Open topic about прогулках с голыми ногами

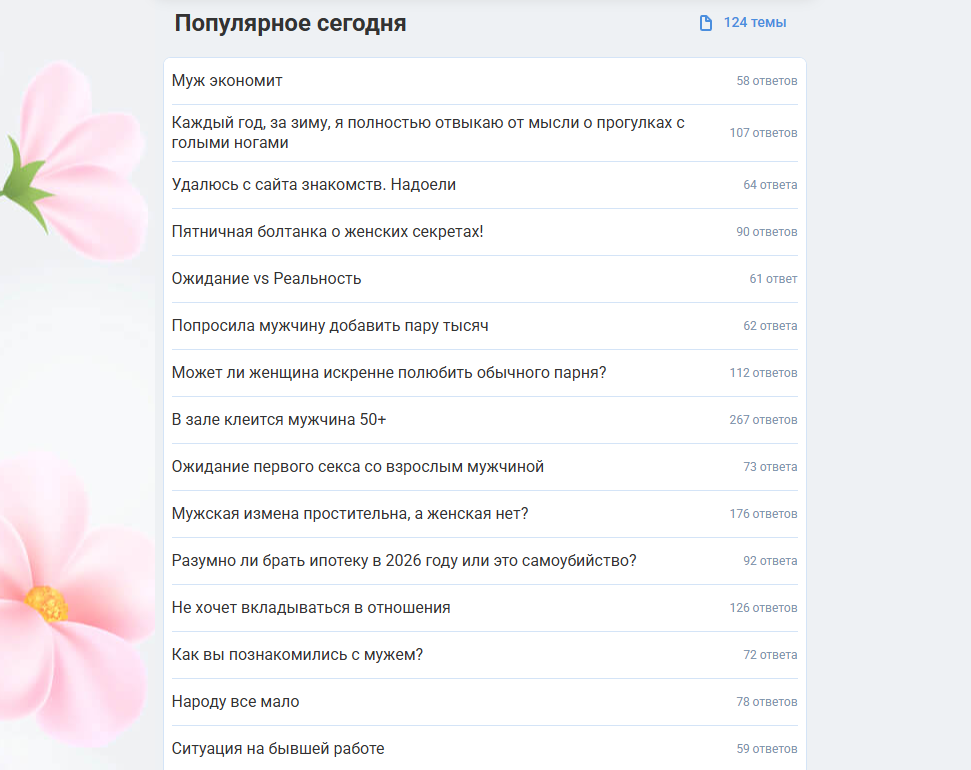[428, 133]
